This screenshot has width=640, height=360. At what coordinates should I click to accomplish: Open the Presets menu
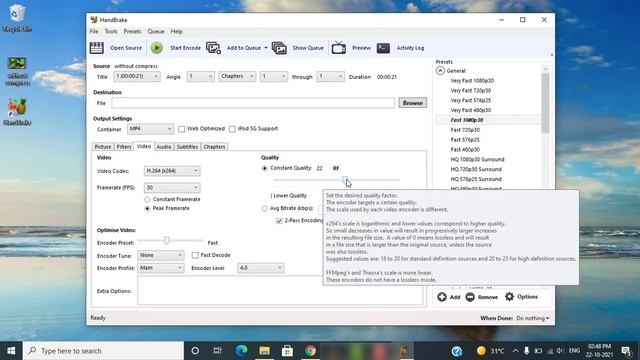(132, 31)
